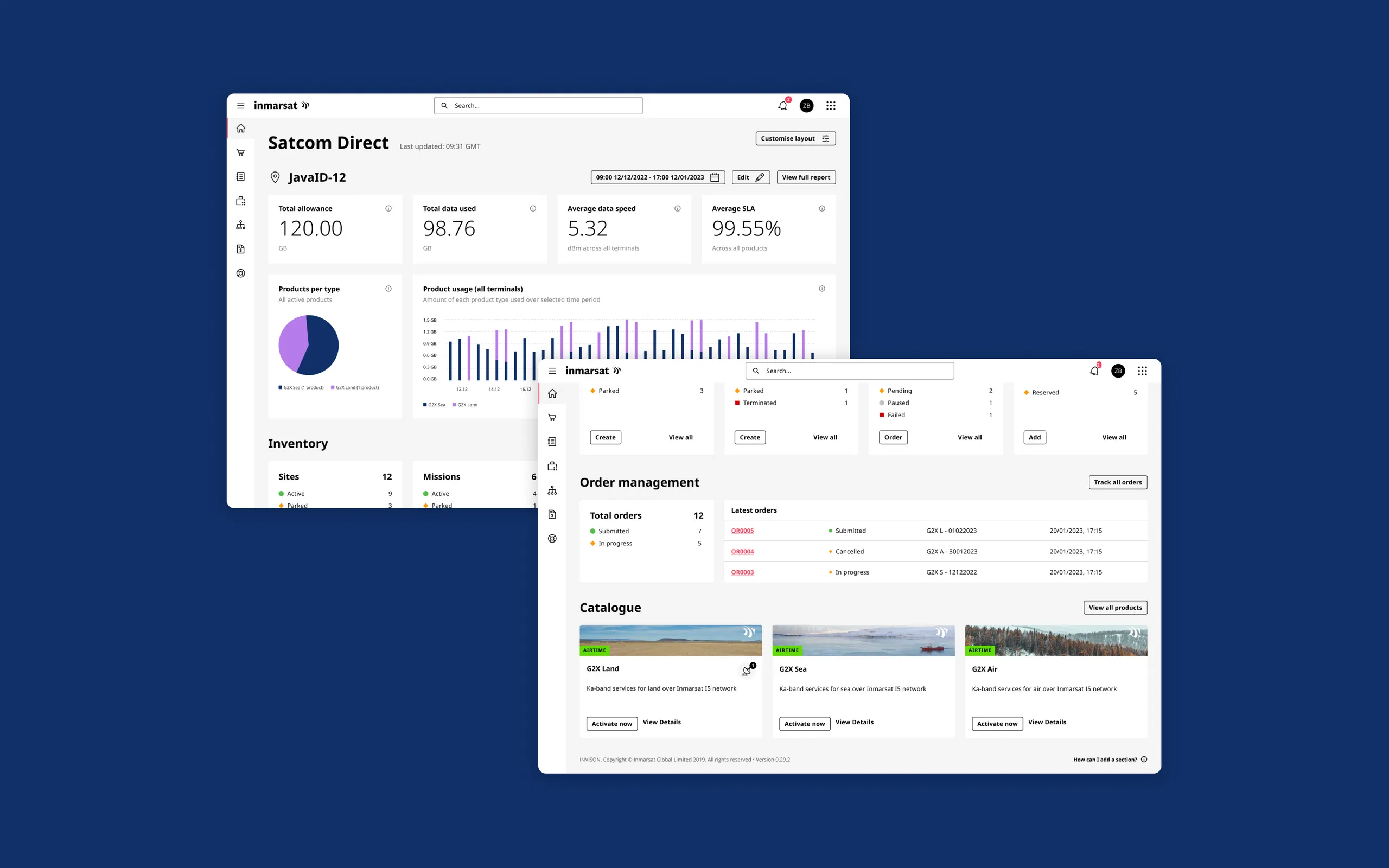
Task: Click the Track all orders button
Action: click(x=1118, y=482)
